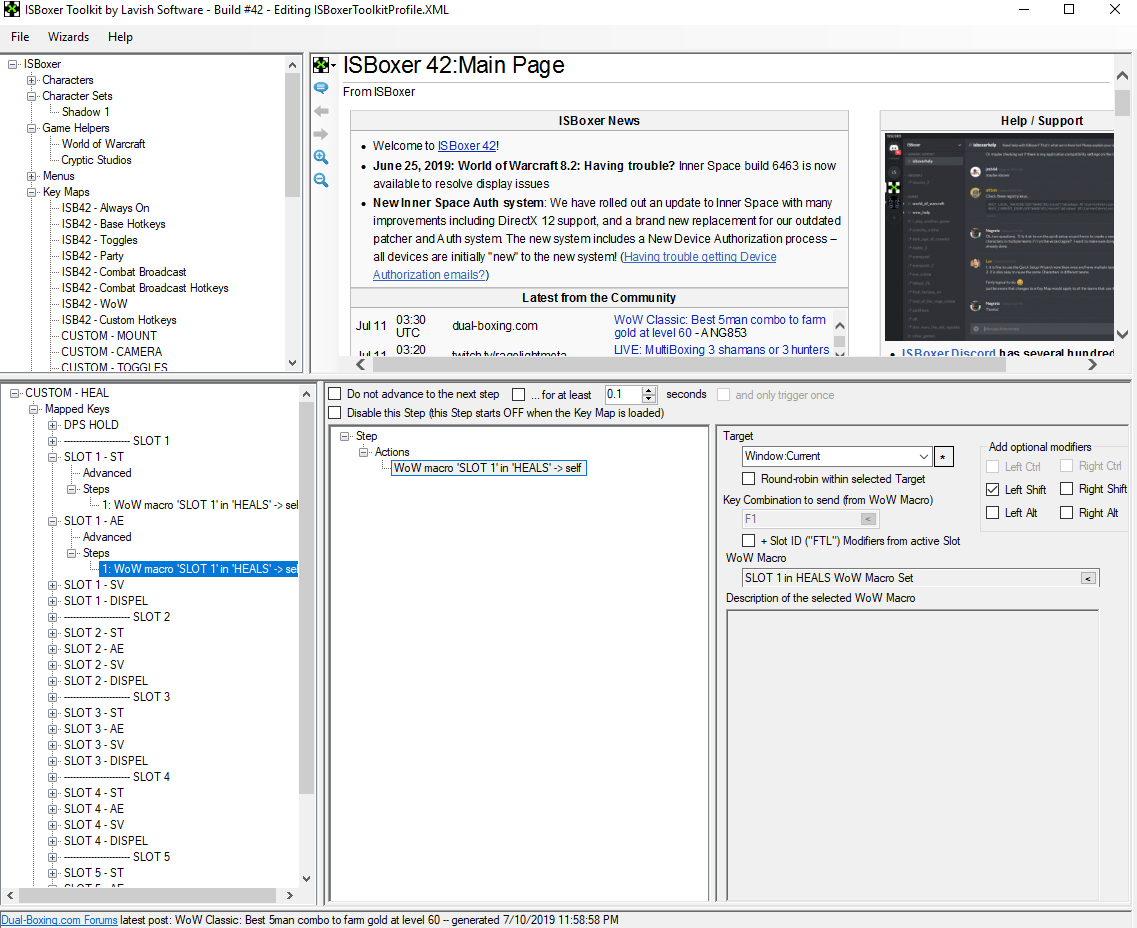Enable Round-robin within selected Target
This screenshot has width=1137, height=928.
(748, 479)
